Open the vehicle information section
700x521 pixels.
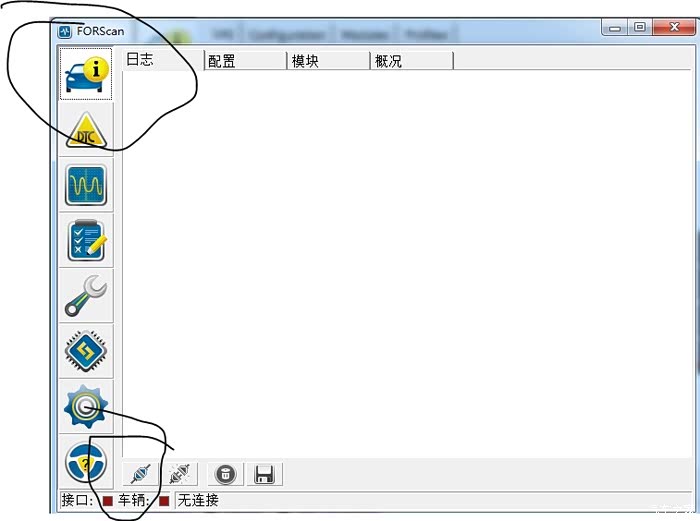coord(86,74)
